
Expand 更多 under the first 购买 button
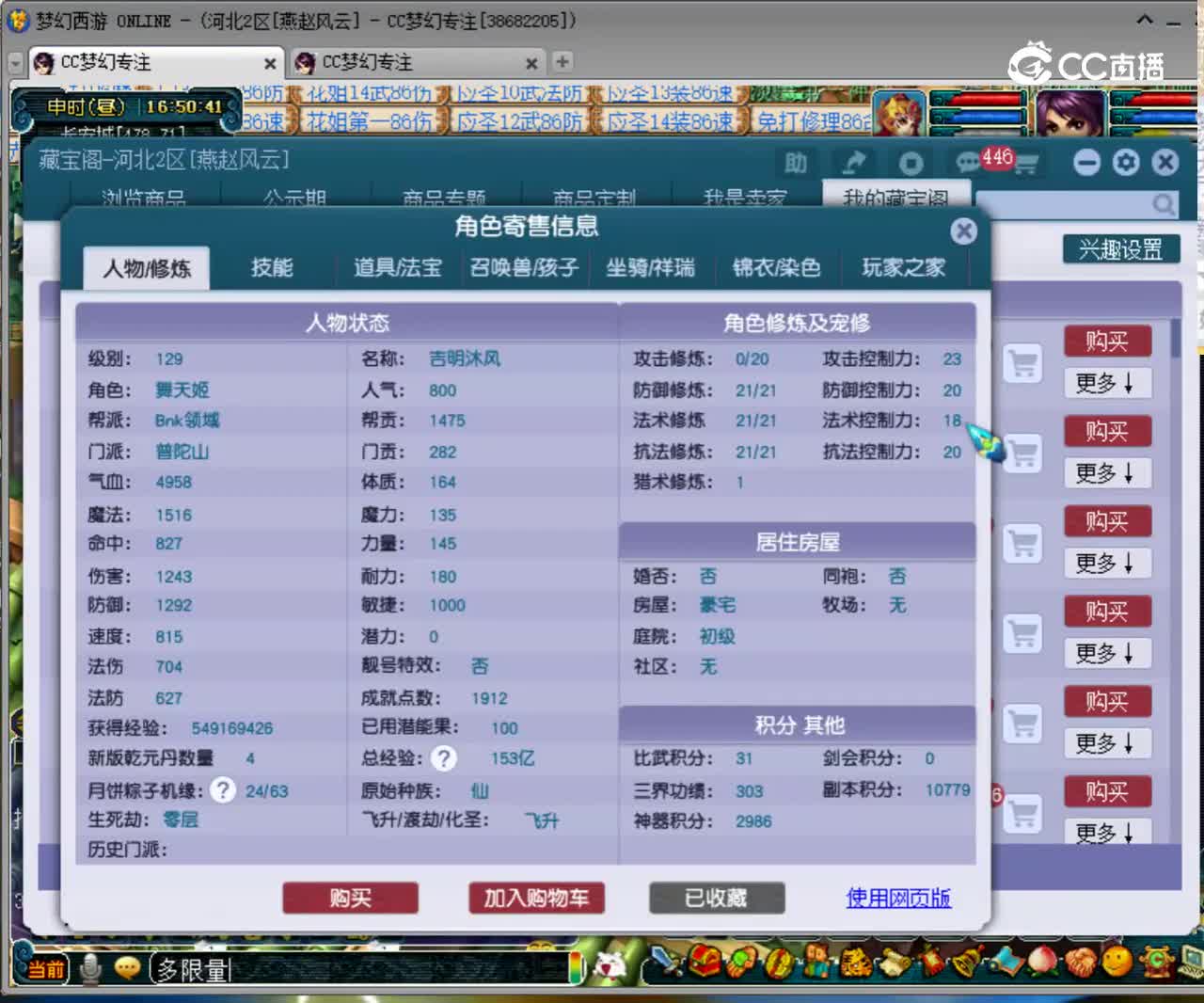point(1108,383)
